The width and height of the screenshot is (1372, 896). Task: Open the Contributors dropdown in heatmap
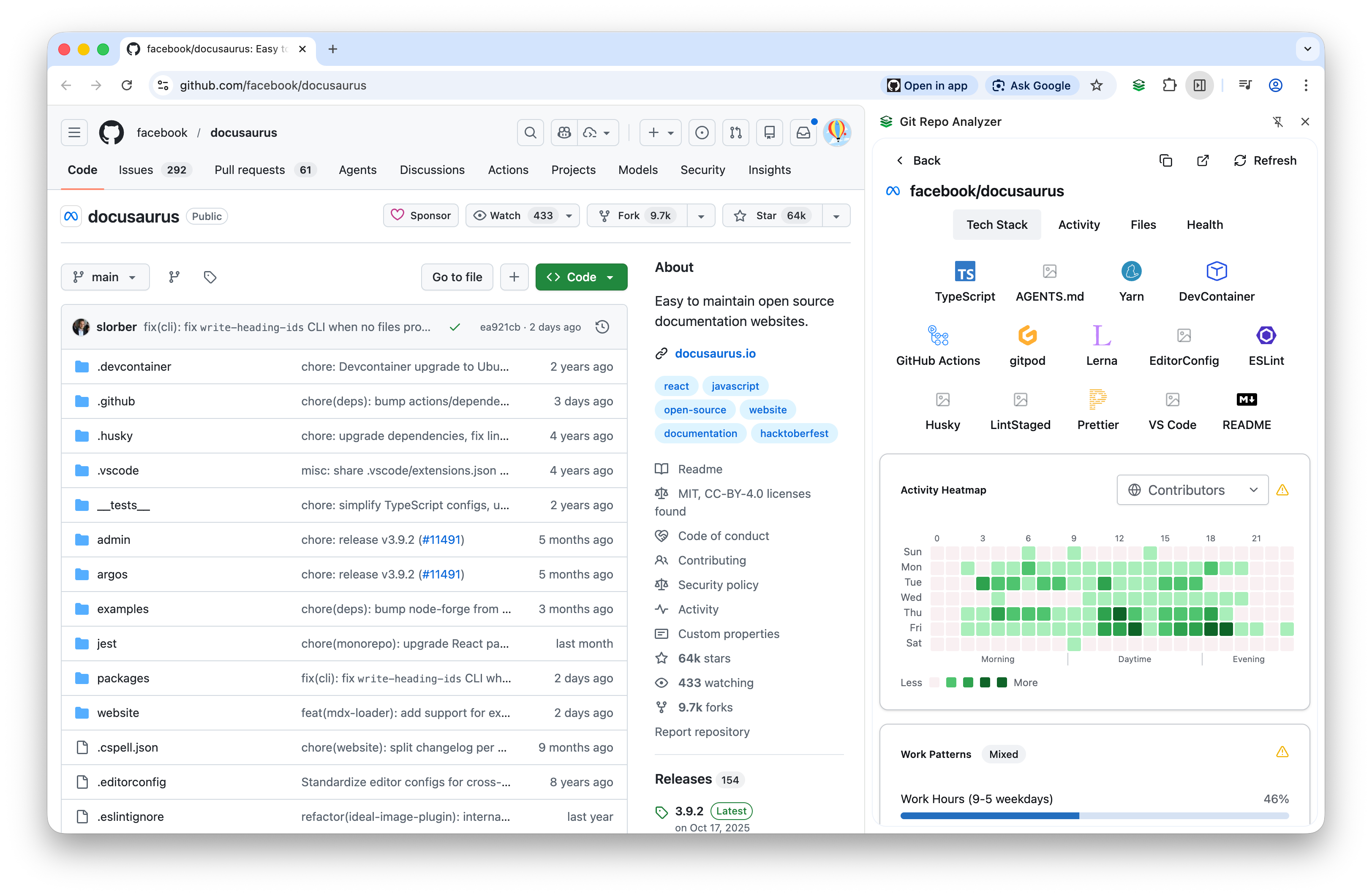1192,490
